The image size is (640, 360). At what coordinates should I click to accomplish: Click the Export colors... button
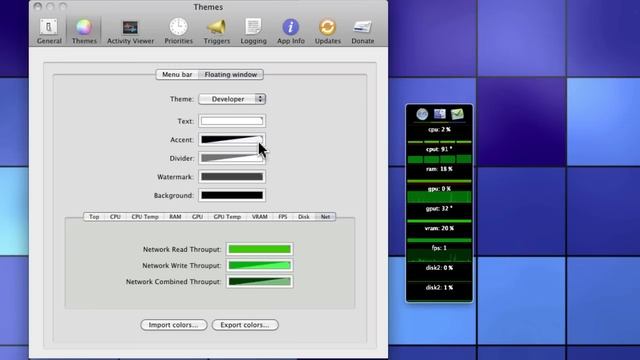pyautogui.click(x=245, y=325)
